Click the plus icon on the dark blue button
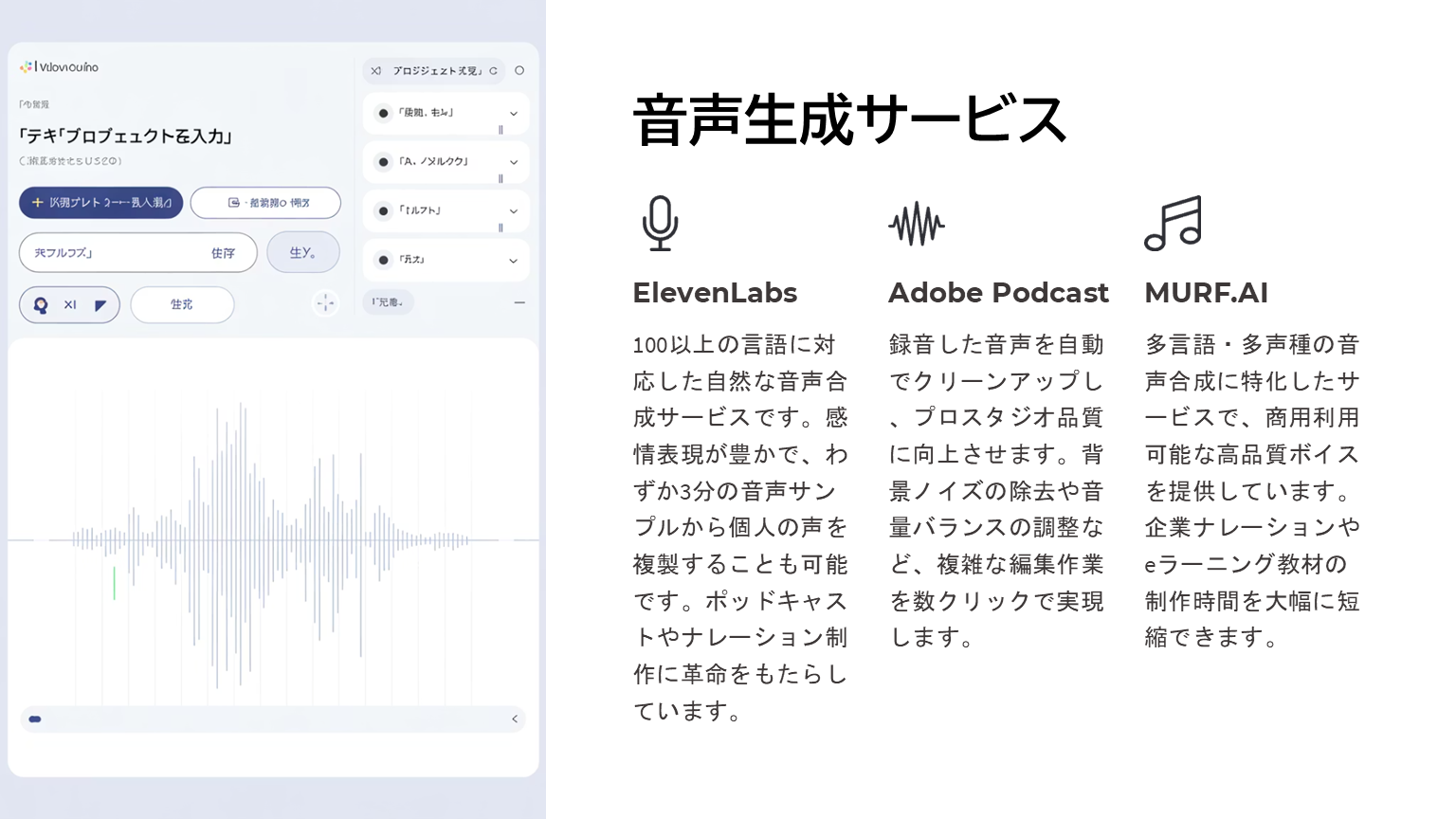1456x819 pixels. click(38, 202)
